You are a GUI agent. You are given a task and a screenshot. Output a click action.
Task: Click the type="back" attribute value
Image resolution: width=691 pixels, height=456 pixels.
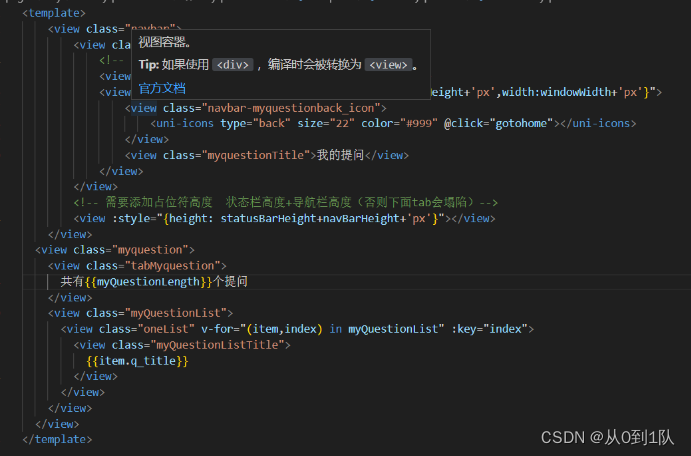pyautogui.click(x=271, y=123)
